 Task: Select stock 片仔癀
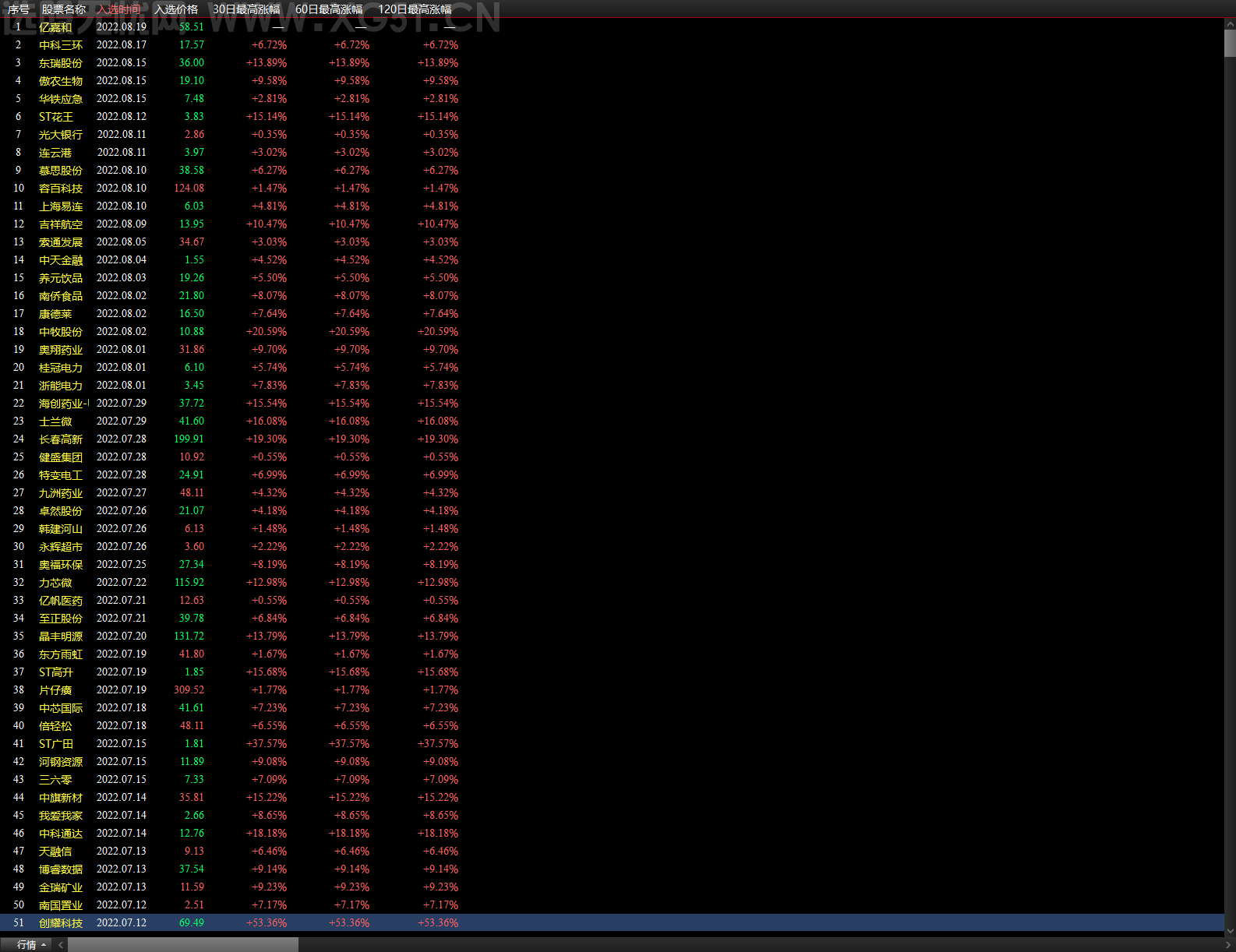pos(55,690)
